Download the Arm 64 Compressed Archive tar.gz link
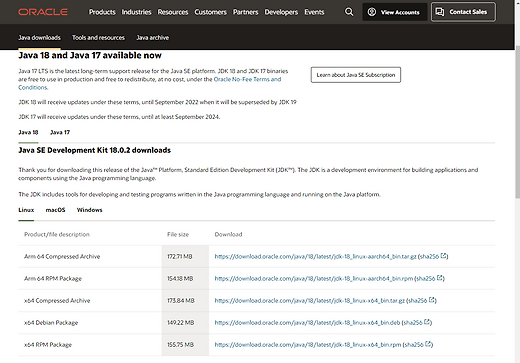 coord(315,256)
